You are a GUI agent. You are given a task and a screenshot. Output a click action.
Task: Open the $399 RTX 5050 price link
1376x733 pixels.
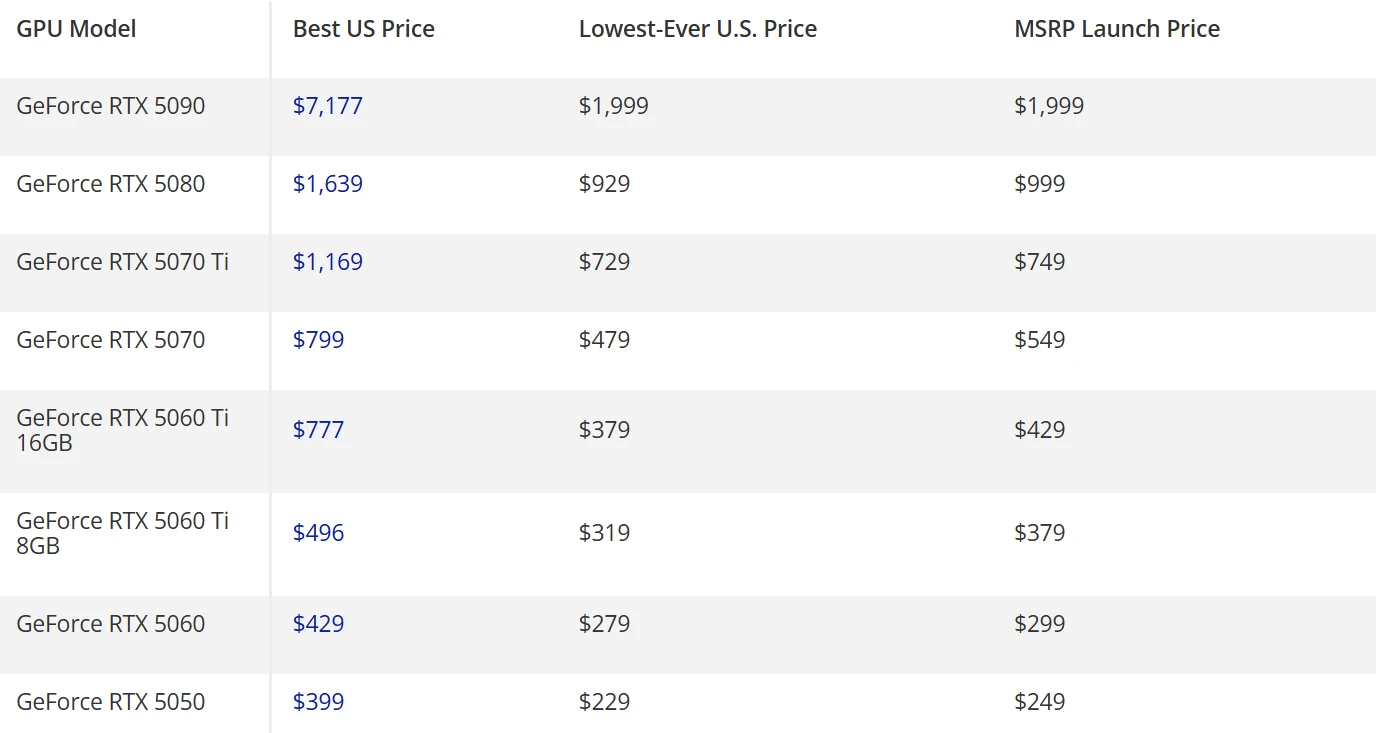[318, 702]
